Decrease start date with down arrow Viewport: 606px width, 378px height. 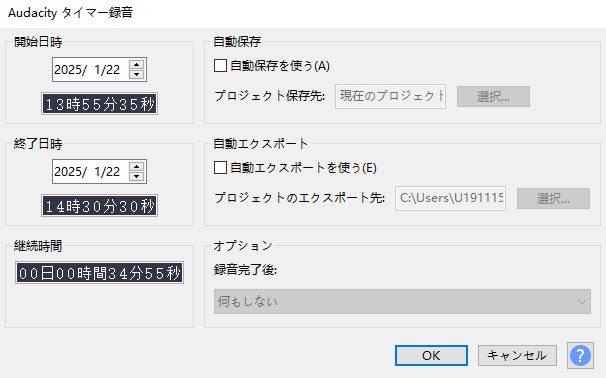click(x=136, y=75)
